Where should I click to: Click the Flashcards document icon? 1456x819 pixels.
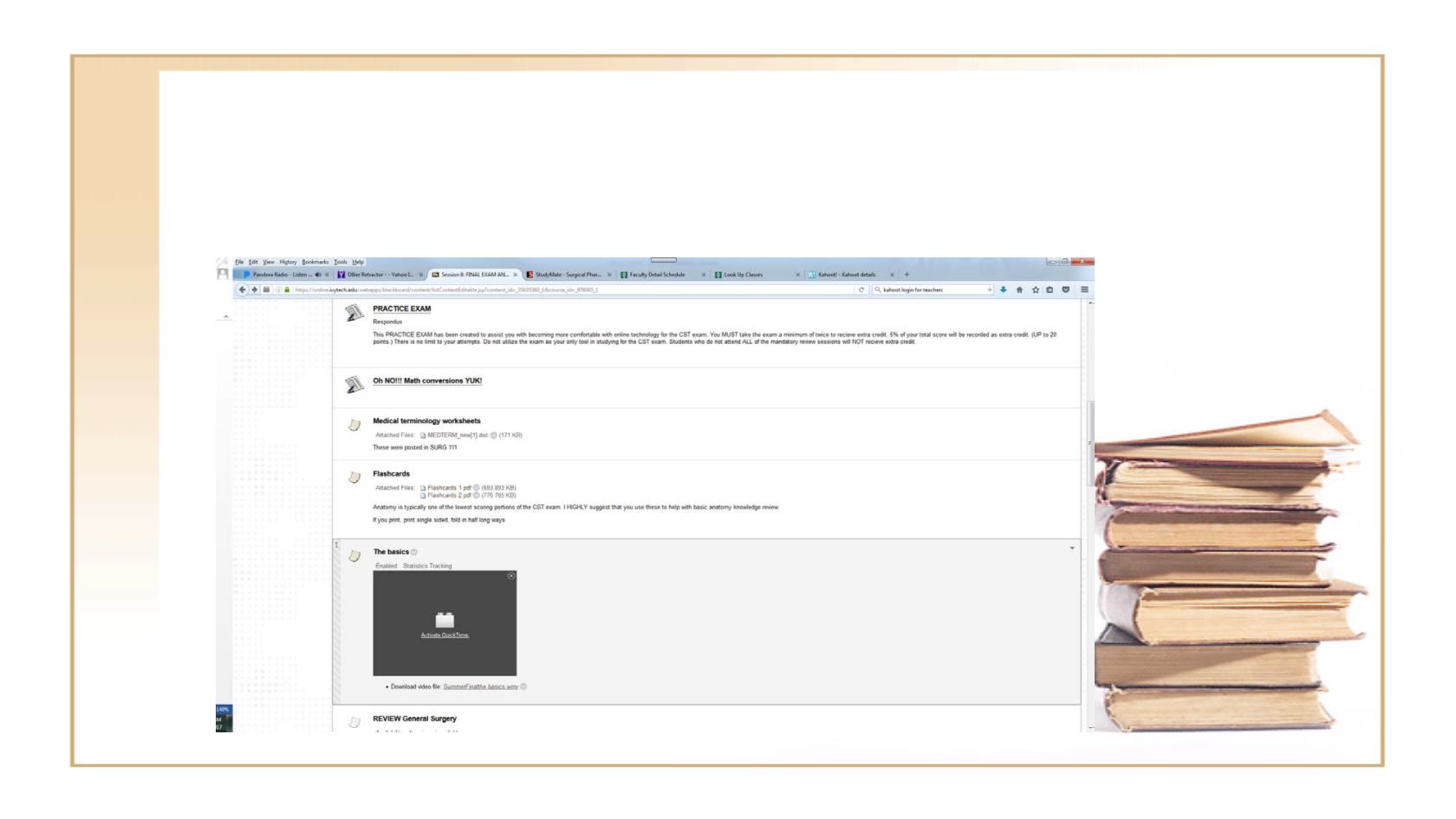click(x=354, y=478)
